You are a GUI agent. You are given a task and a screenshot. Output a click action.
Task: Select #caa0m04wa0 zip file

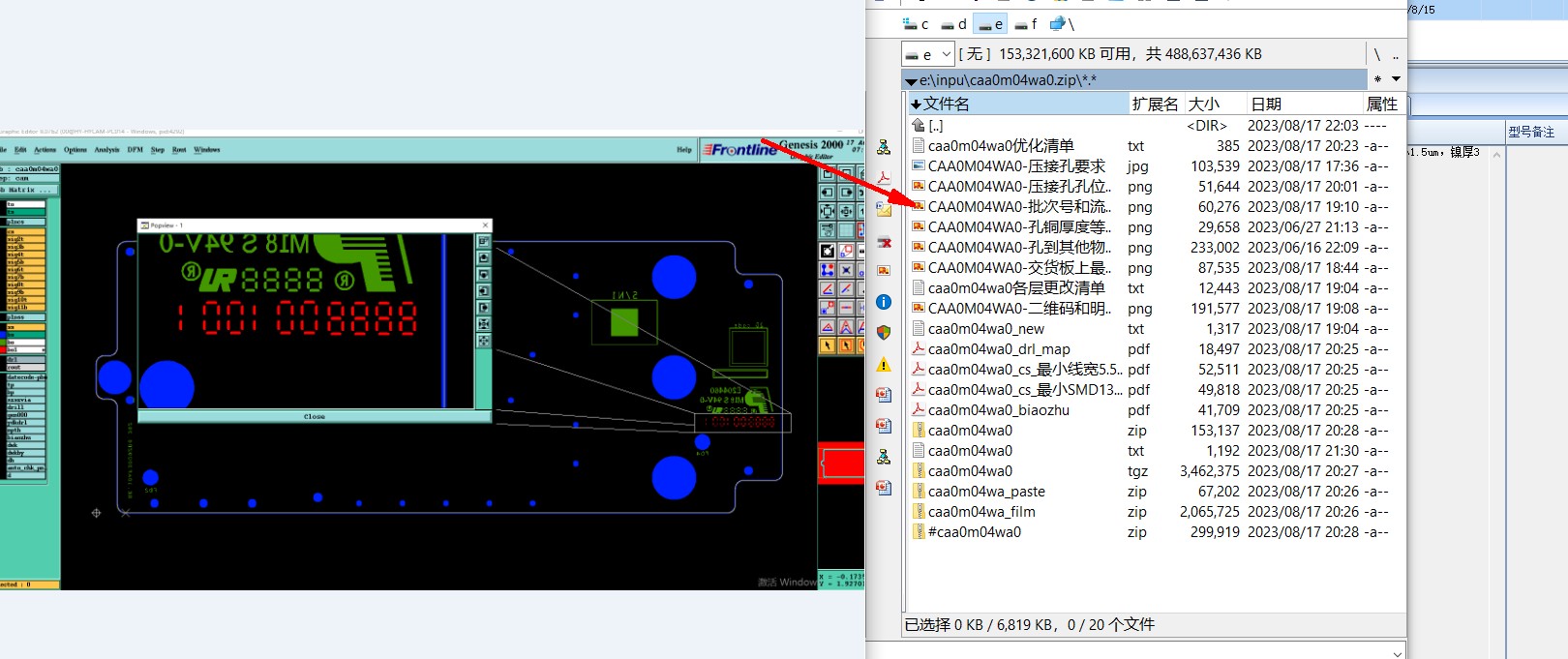pos(1156,532)
